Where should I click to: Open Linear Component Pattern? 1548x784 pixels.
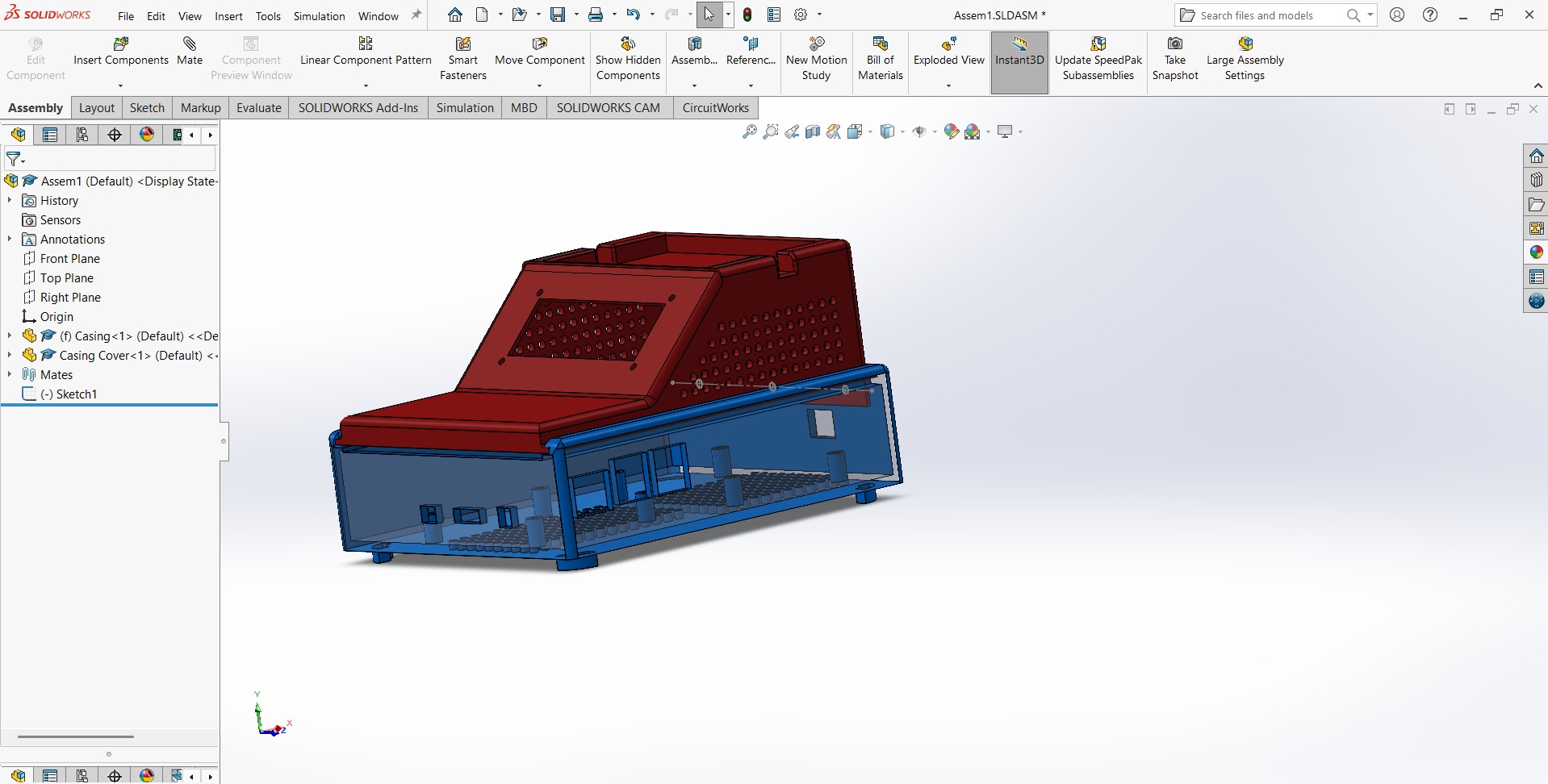pos(366,52)
